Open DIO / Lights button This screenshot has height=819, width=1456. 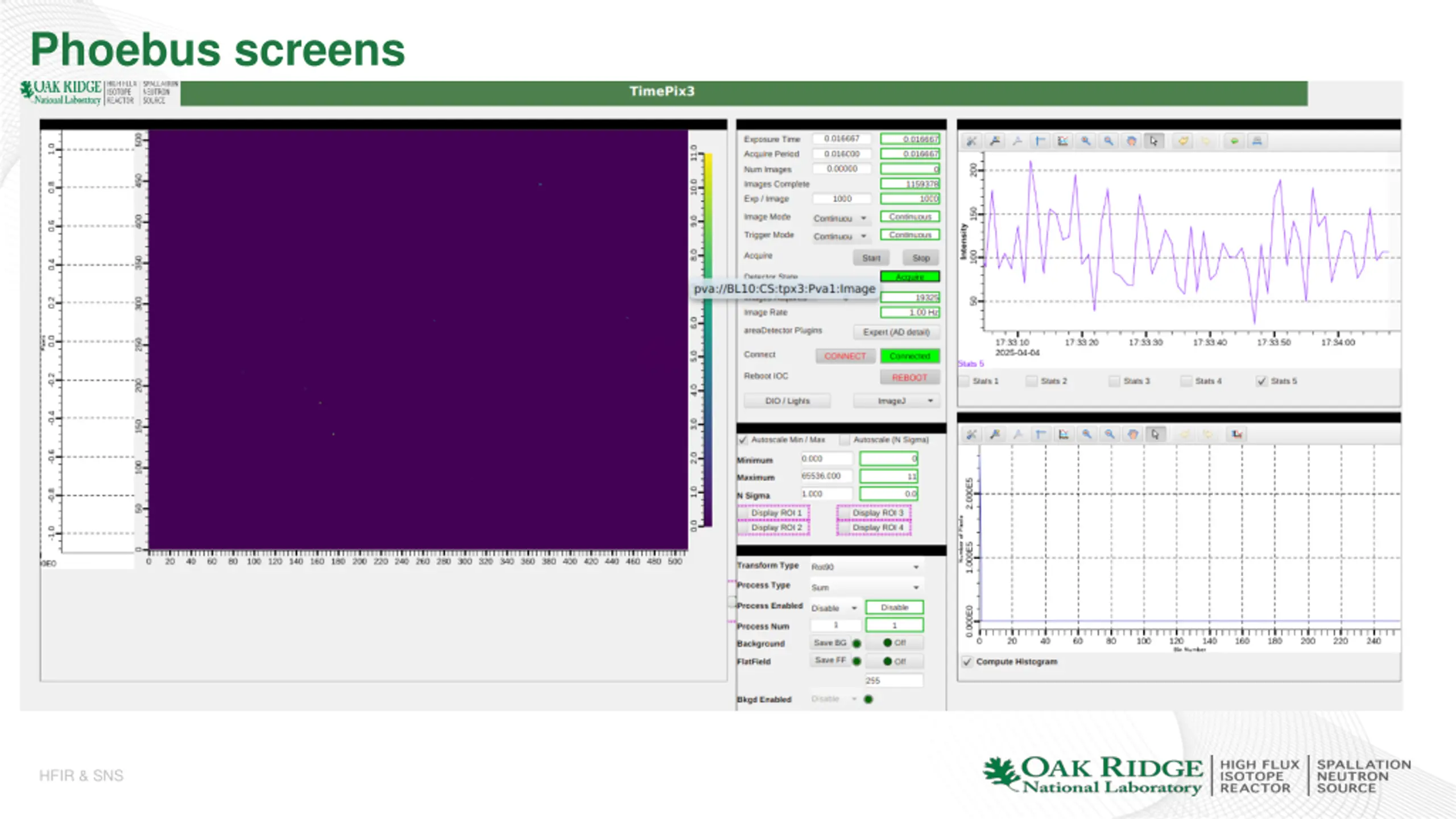pos(787,402)
